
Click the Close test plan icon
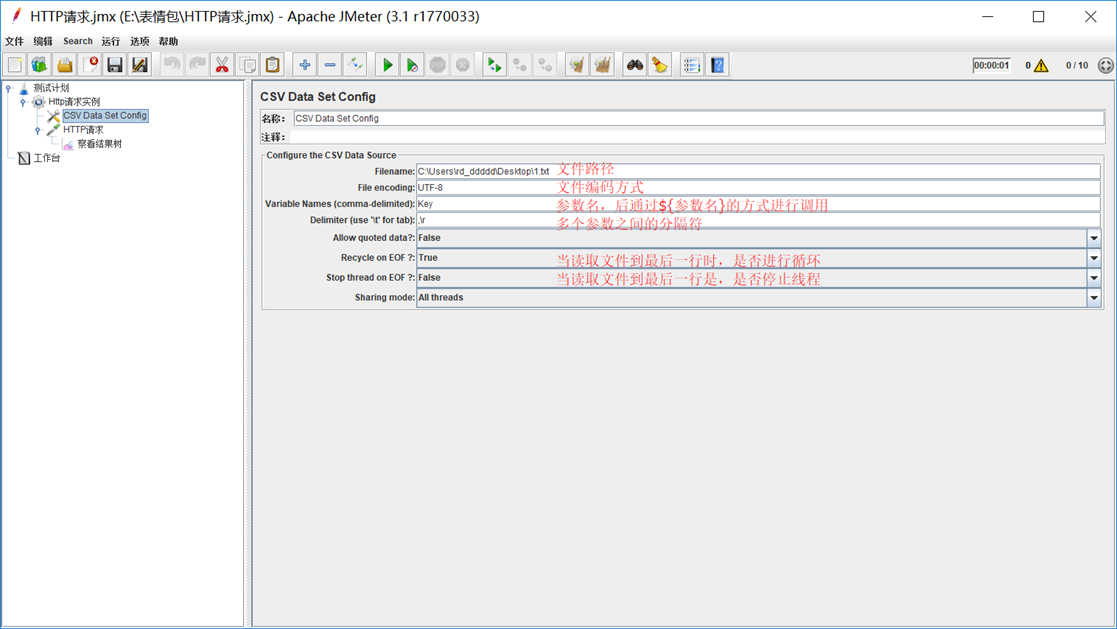pos(90,65)
